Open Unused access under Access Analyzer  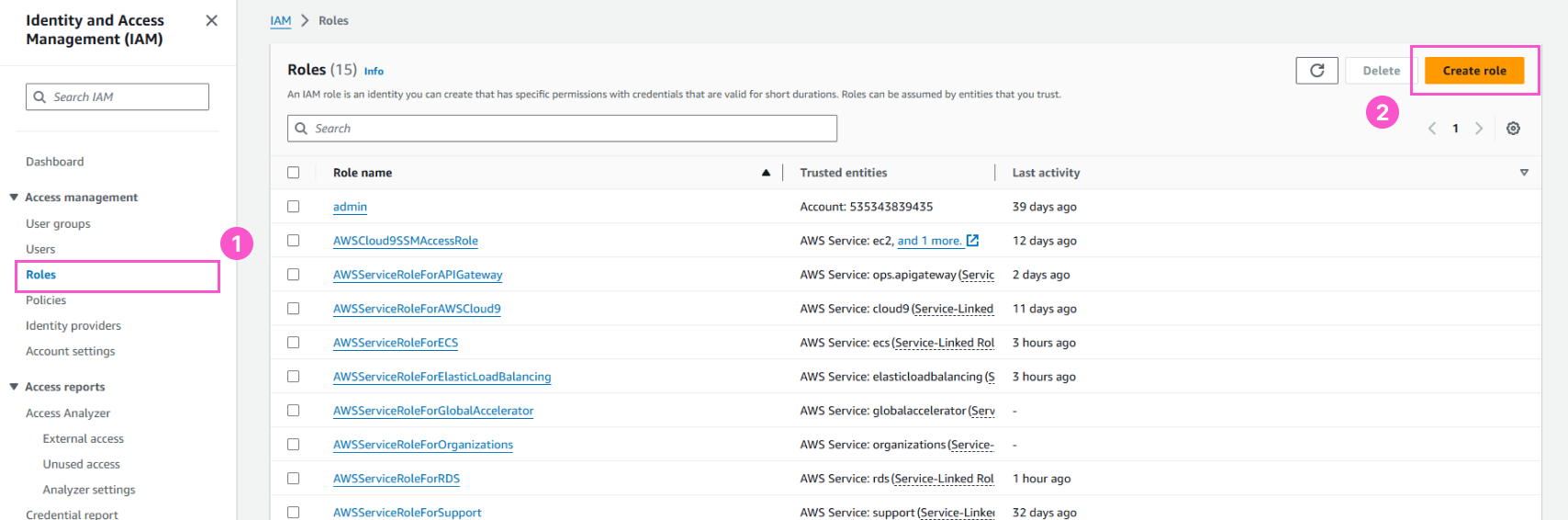point(82,464)
